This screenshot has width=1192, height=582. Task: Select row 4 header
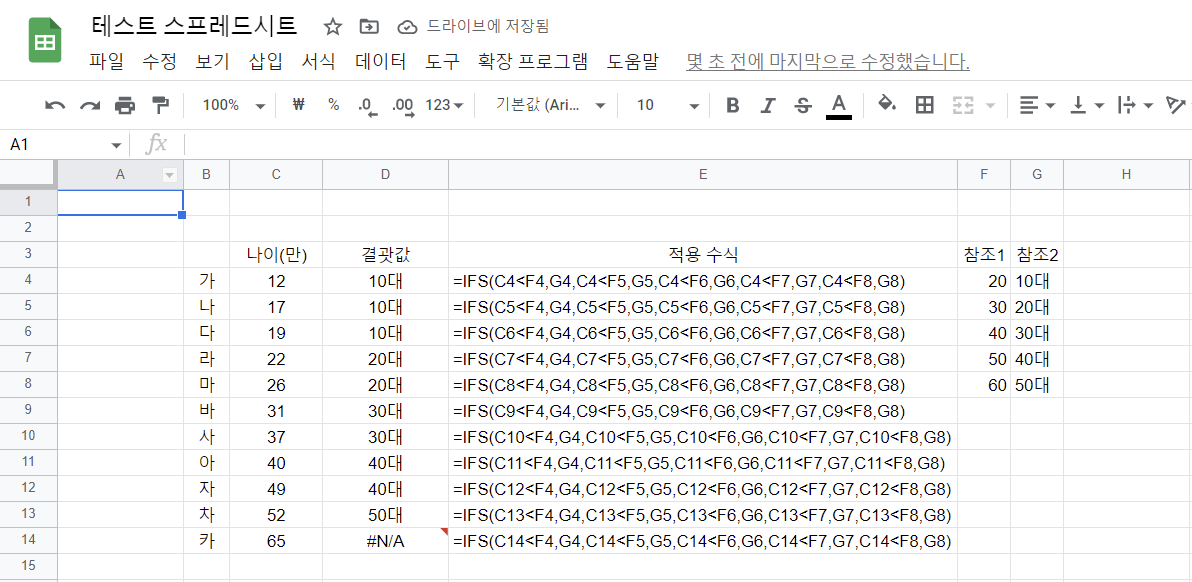coord(29,280)
